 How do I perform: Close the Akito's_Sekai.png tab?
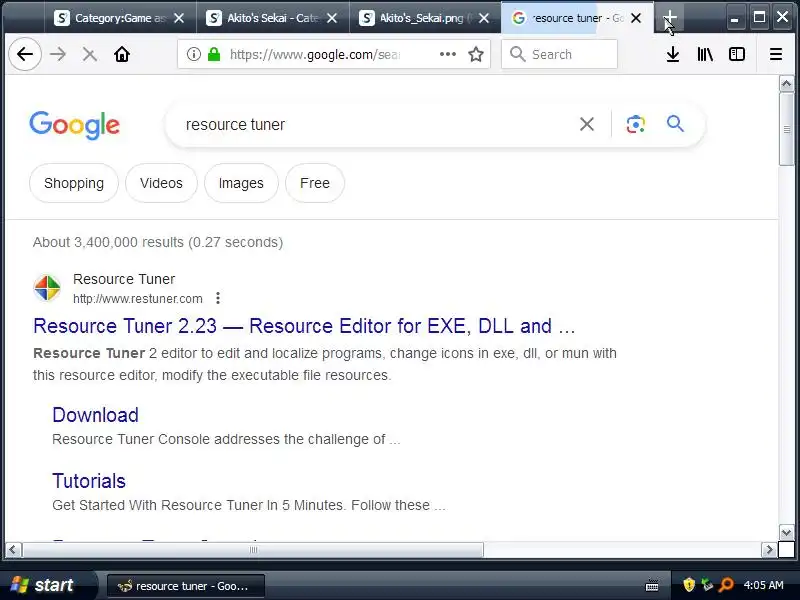coord(484,18)
